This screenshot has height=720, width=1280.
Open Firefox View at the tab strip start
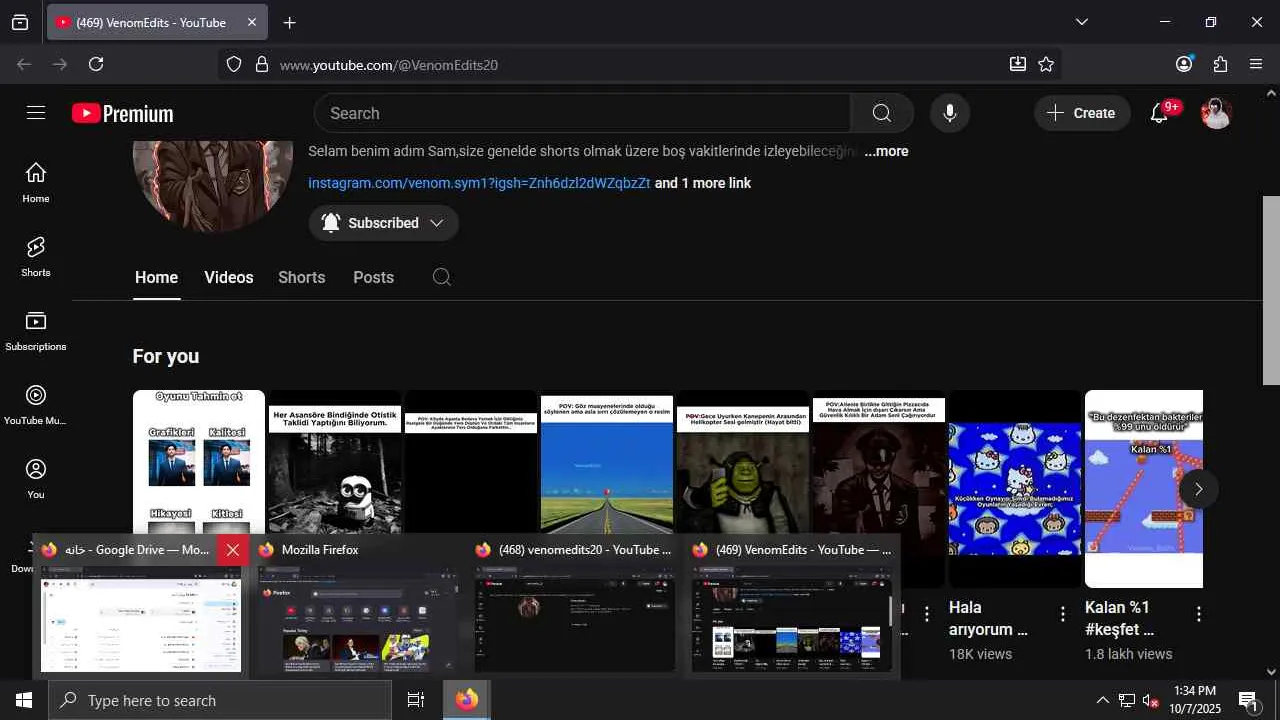[x=20, y=22]
